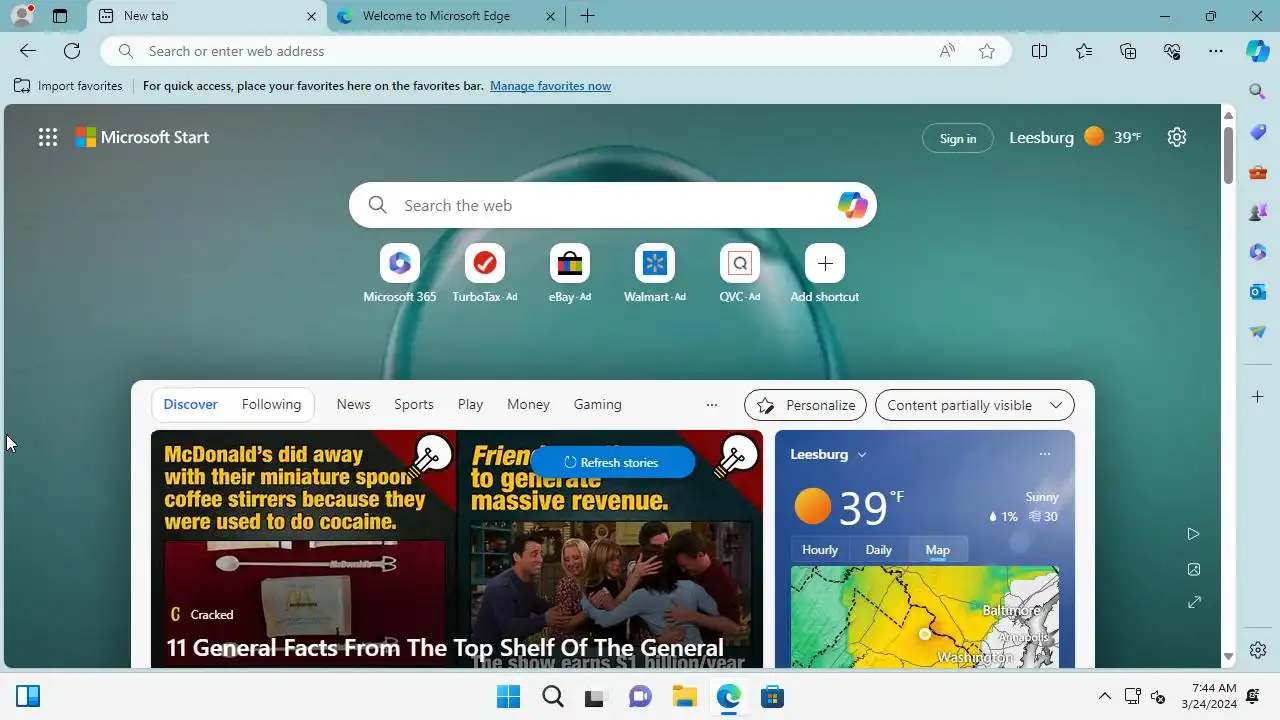Click the Refresh stories button
This screenshot has width=1280, height=720.
pos(612,462)
